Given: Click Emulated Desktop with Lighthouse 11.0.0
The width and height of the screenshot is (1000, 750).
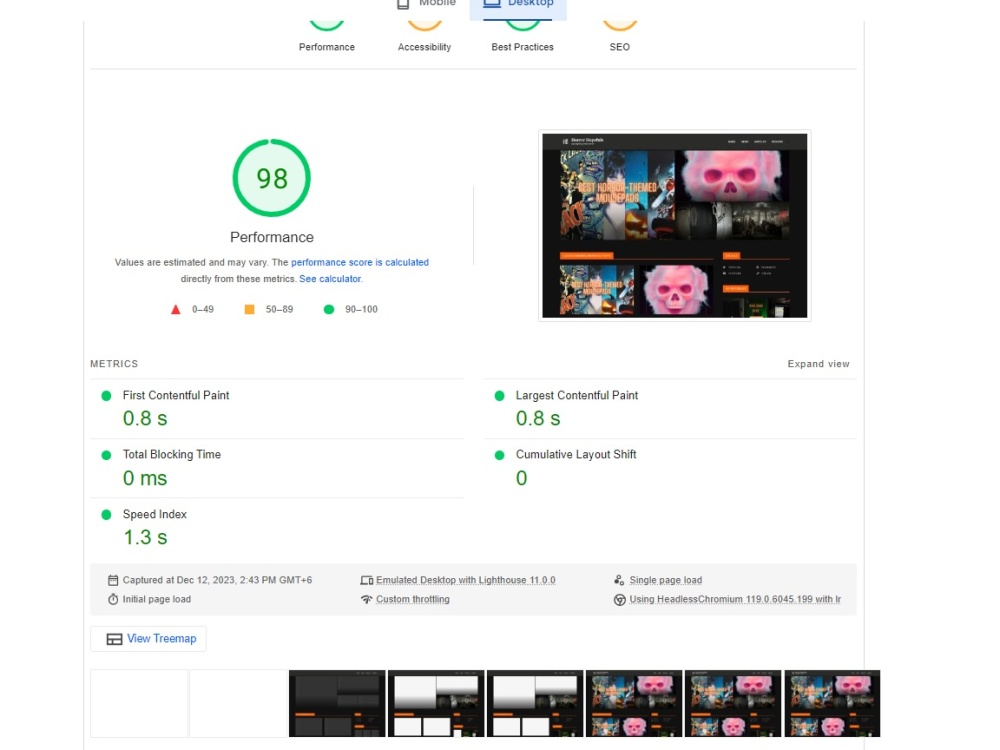Looking at the screenshot, I should coord(466,580).
